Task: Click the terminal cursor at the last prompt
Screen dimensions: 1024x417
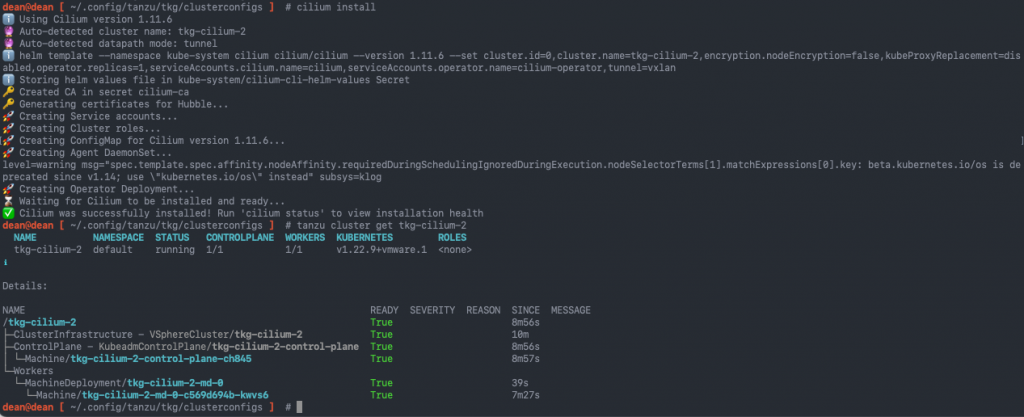Action: (x=300, y=407)
